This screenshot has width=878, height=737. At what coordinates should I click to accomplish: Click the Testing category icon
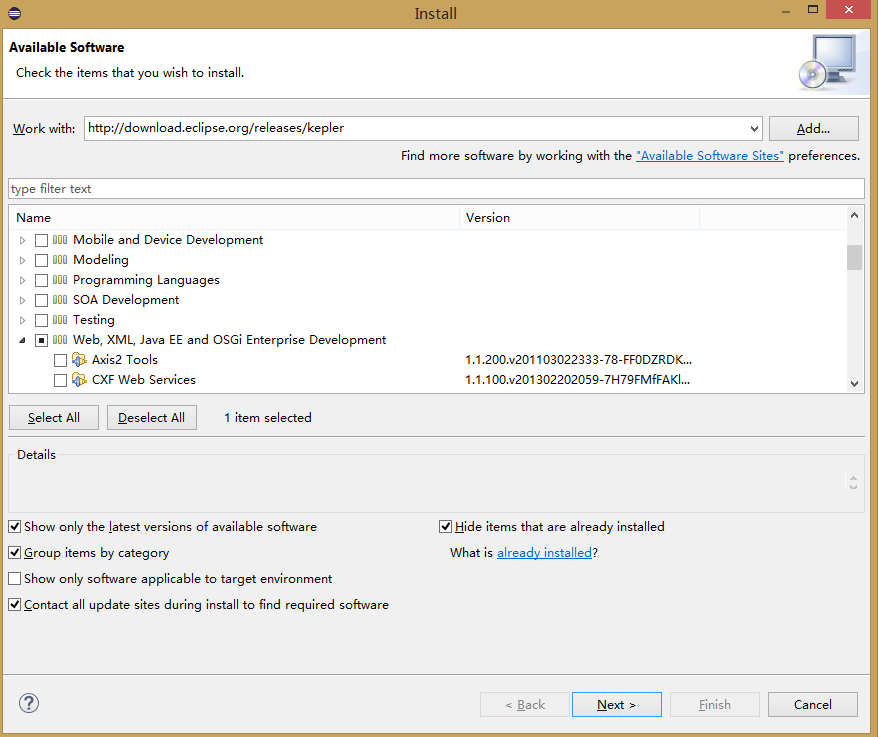pyautogui.click(x=60, y=320)
